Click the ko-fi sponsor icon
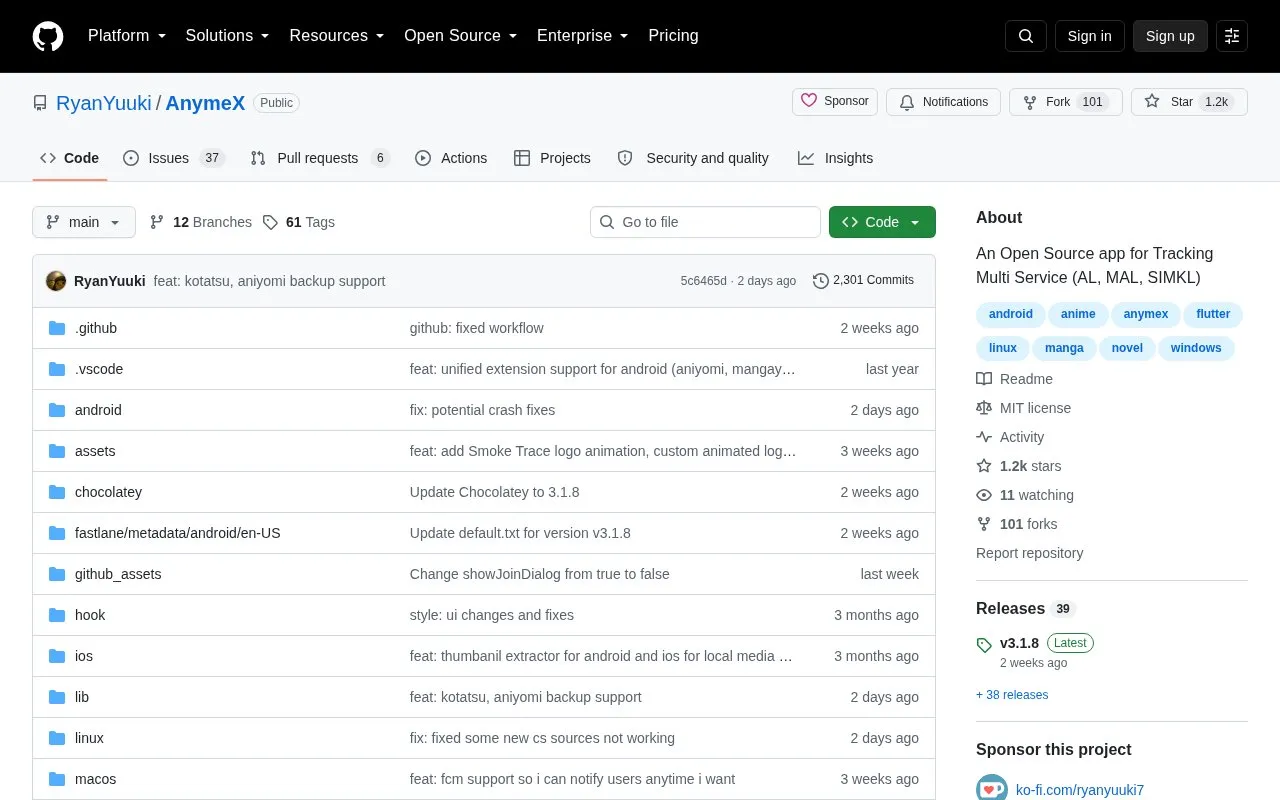The width and height of the screenshot is (1280, 800). [x=992, y=789]
